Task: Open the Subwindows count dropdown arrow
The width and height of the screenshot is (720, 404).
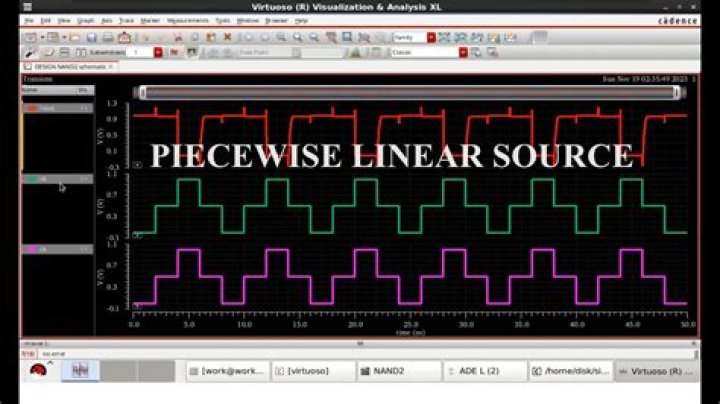Action: point(159,52)
